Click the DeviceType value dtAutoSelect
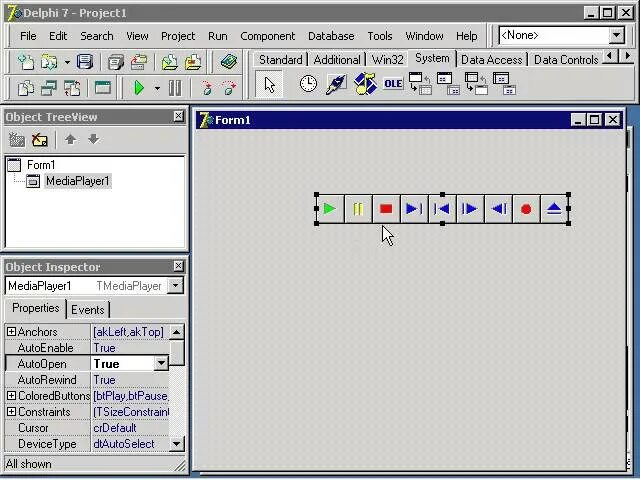 [x=124, y=444]
